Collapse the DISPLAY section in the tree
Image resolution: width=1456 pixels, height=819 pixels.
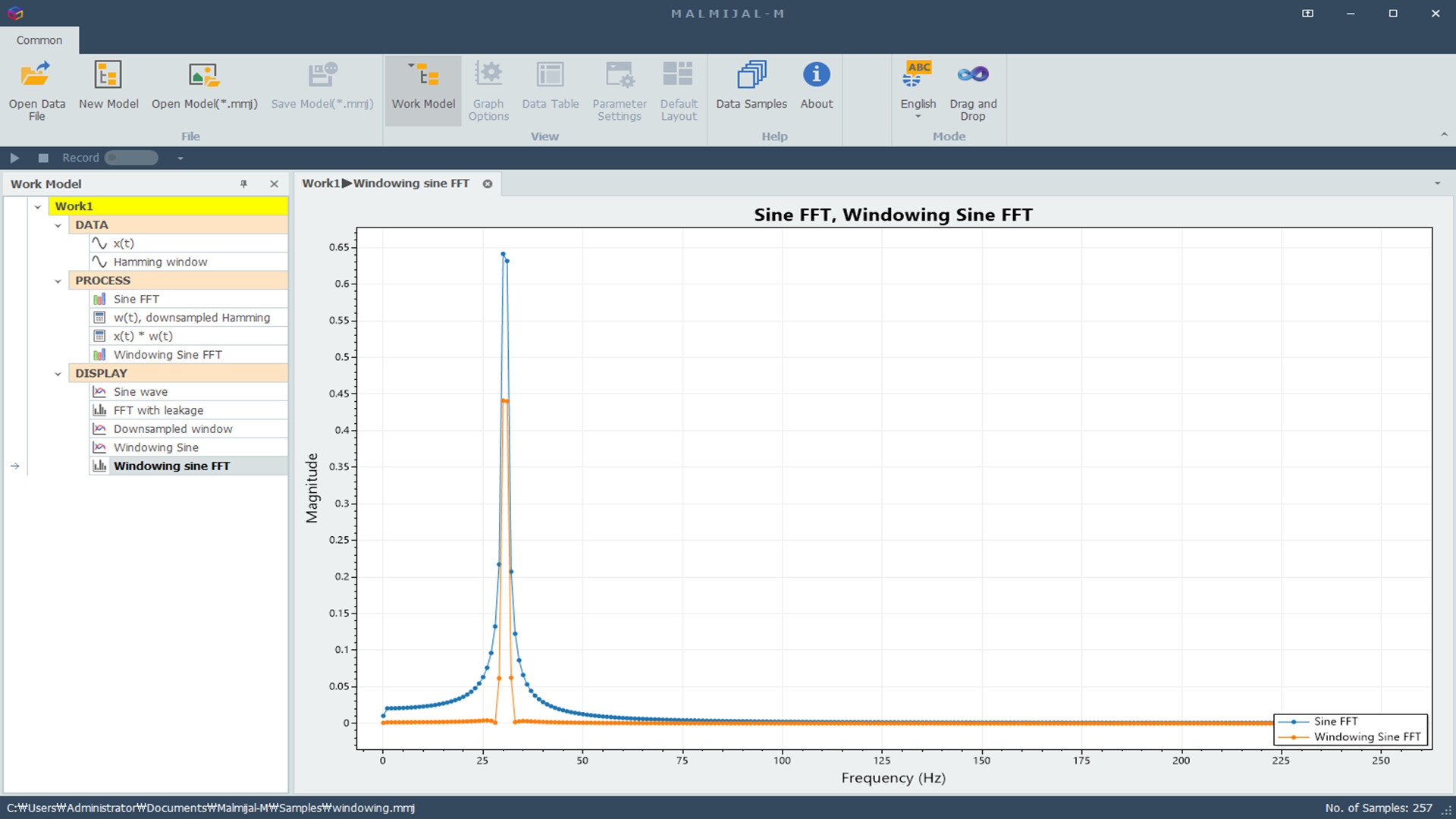(58, 373)
